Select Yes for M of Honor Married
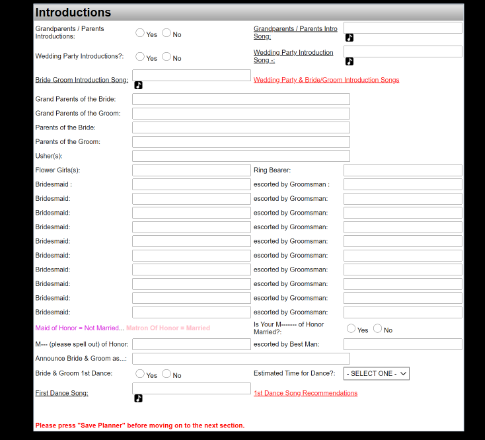 coord(351,328)
